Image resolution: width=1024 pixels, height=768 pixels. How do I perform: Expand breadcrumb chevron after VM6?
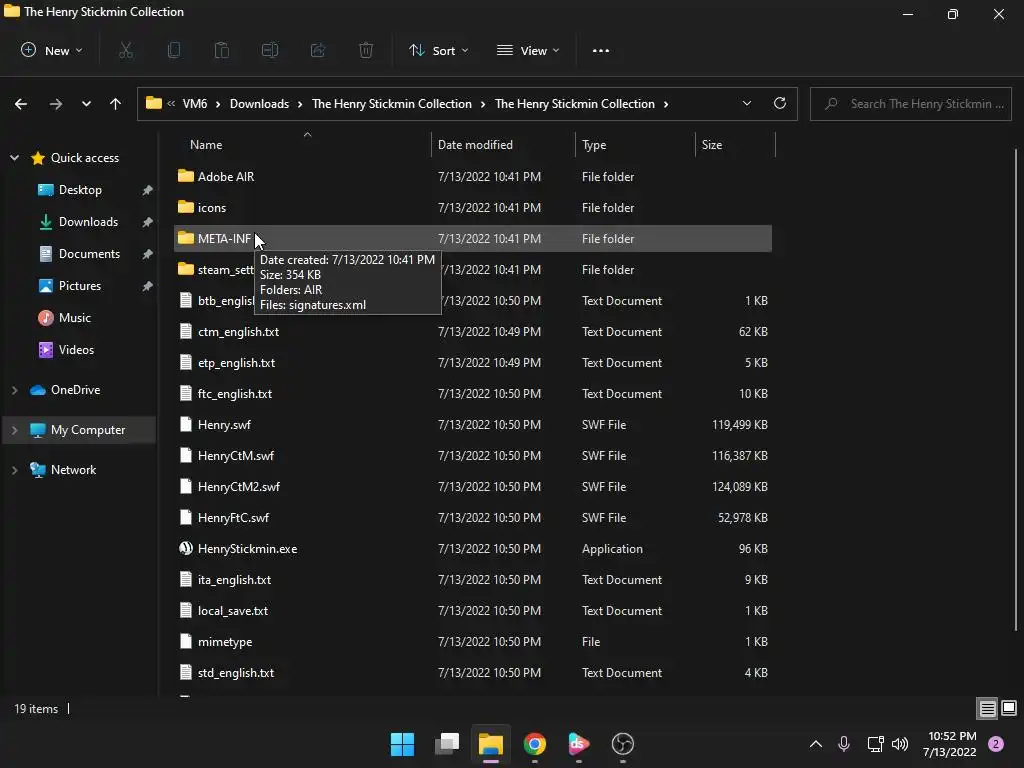tap(217, 104)
